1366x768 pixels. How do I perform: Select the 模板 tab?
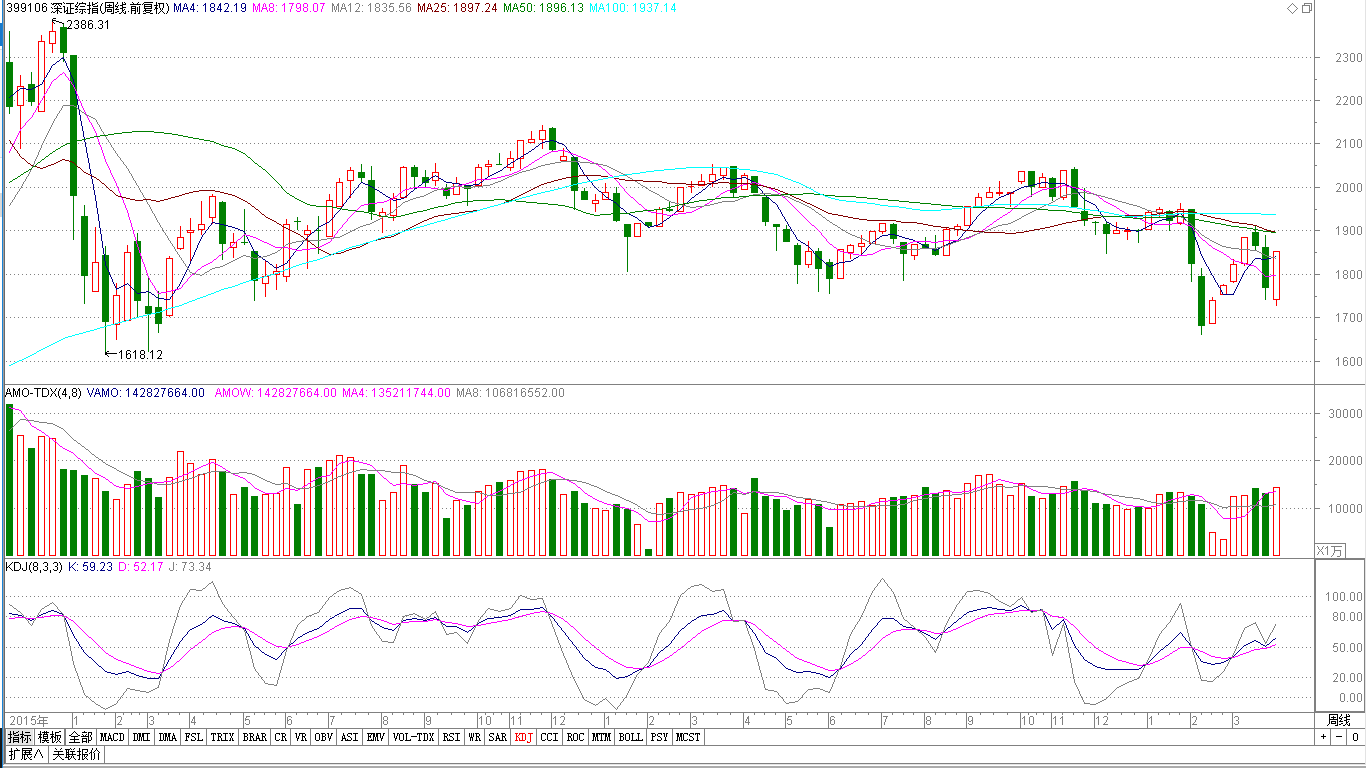pyautogui.click(x=50, y=737)
